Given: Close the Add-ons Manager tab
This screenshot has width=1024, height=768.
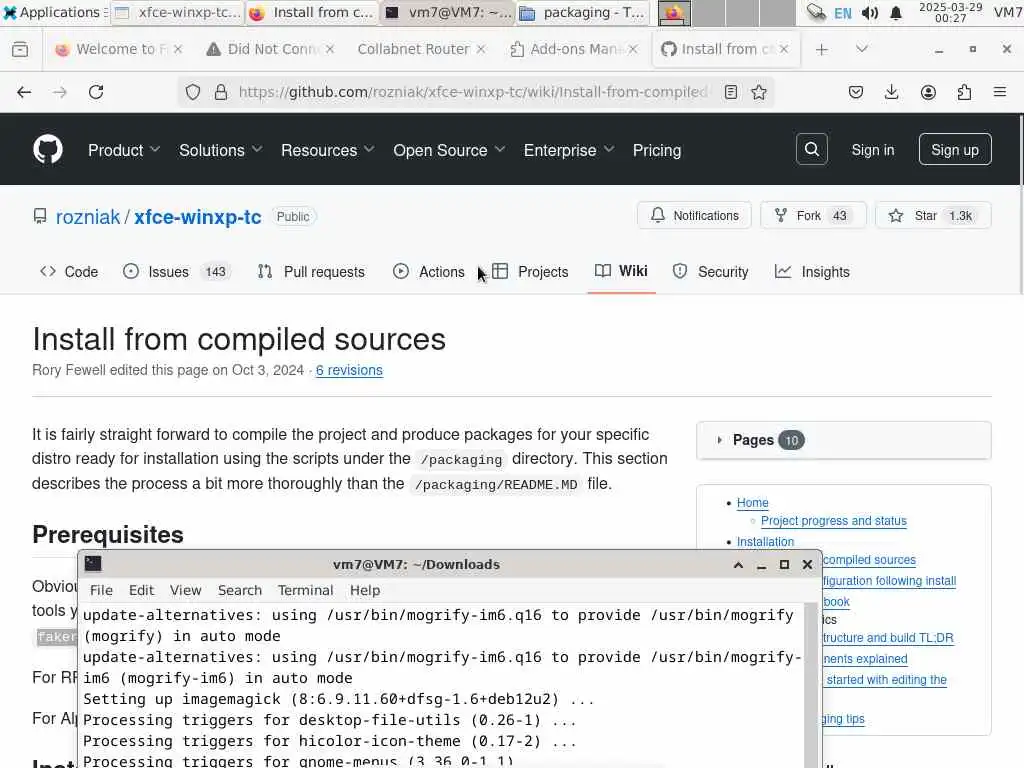Looking at the screenshot, I should click(x=633, y=49).
